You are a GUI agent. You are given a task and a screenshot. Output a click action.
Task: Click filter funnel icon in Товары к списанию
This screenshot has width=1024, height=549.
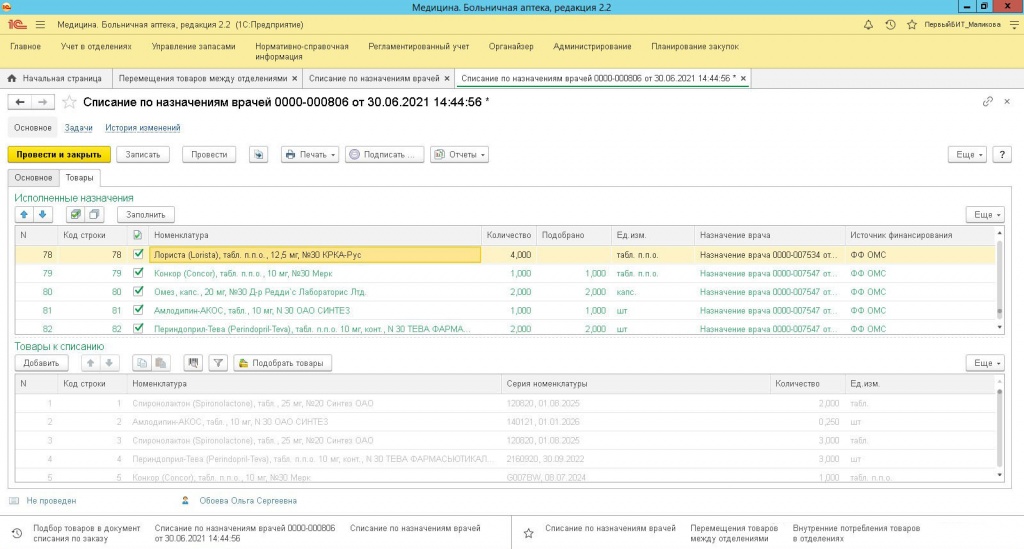218,363
